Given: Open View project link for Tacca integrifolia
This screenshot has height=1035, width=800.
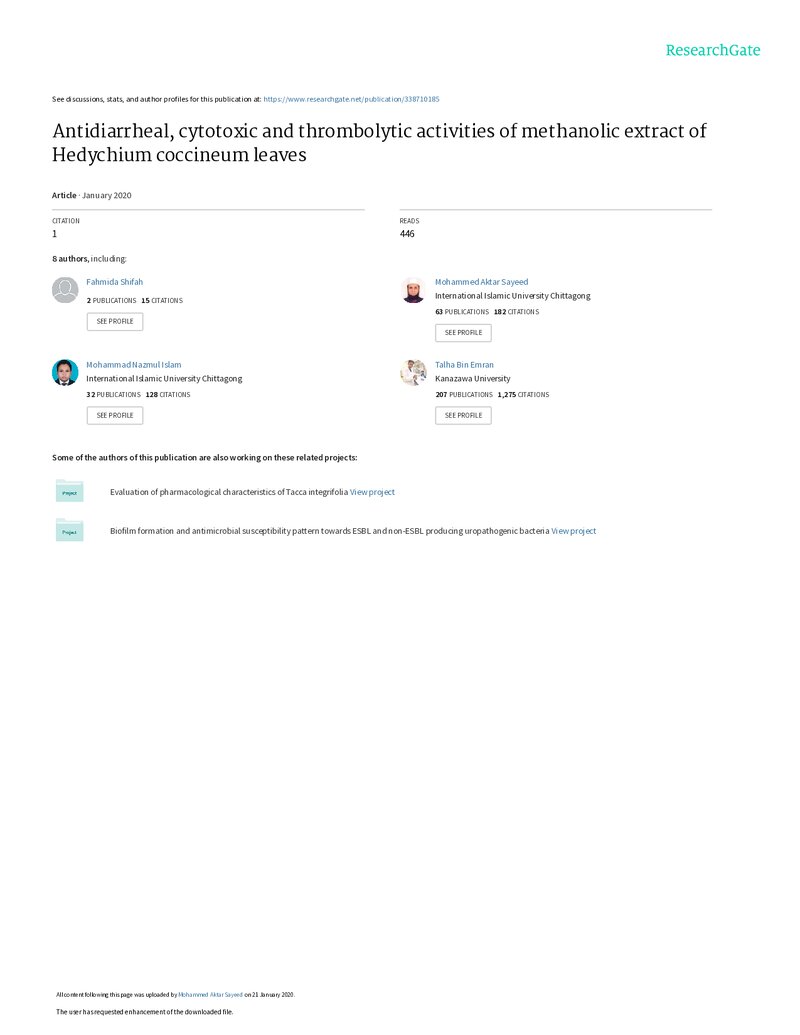Looking at the screenshot, I should point(372,492).
